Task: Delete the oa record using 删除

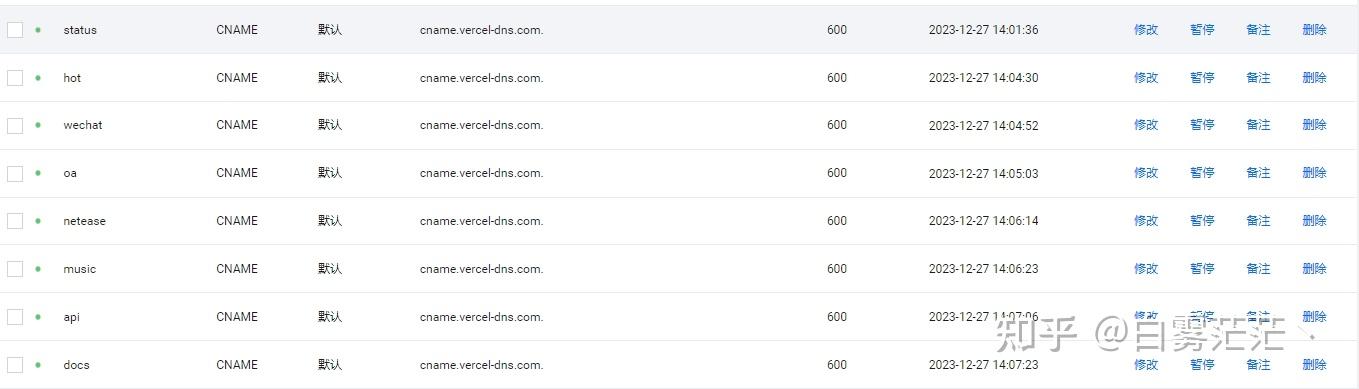Action: pos(1314,173)
